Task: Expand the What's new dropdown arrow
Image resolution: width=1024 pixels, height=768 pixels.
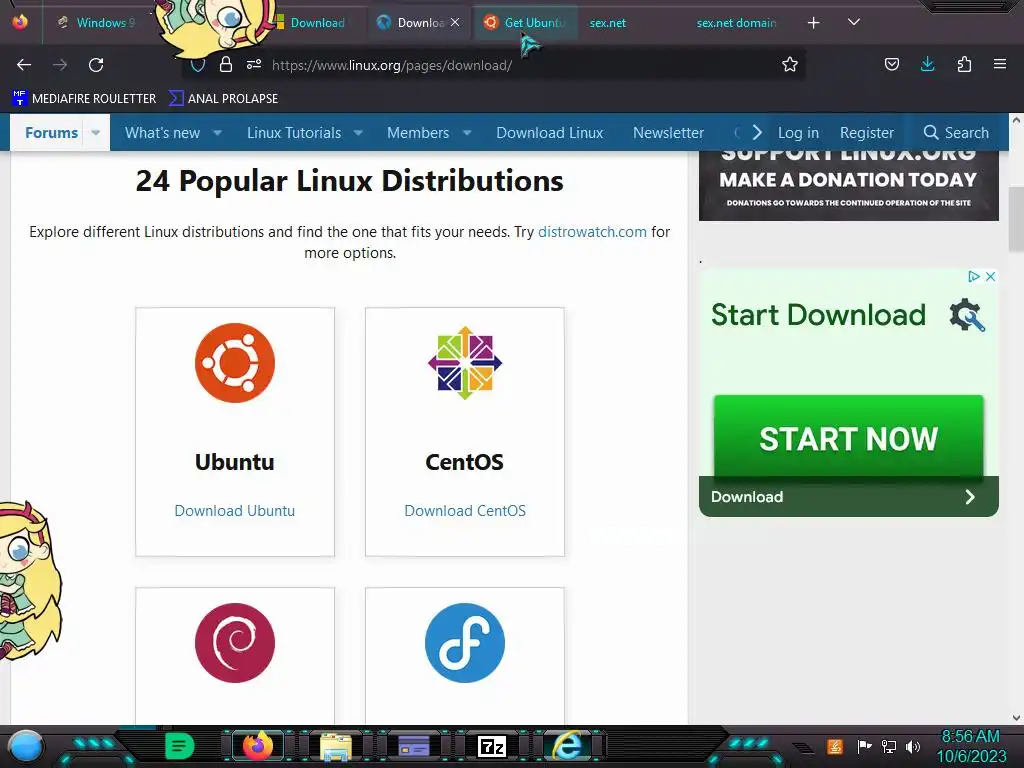Action: (217, 133)
